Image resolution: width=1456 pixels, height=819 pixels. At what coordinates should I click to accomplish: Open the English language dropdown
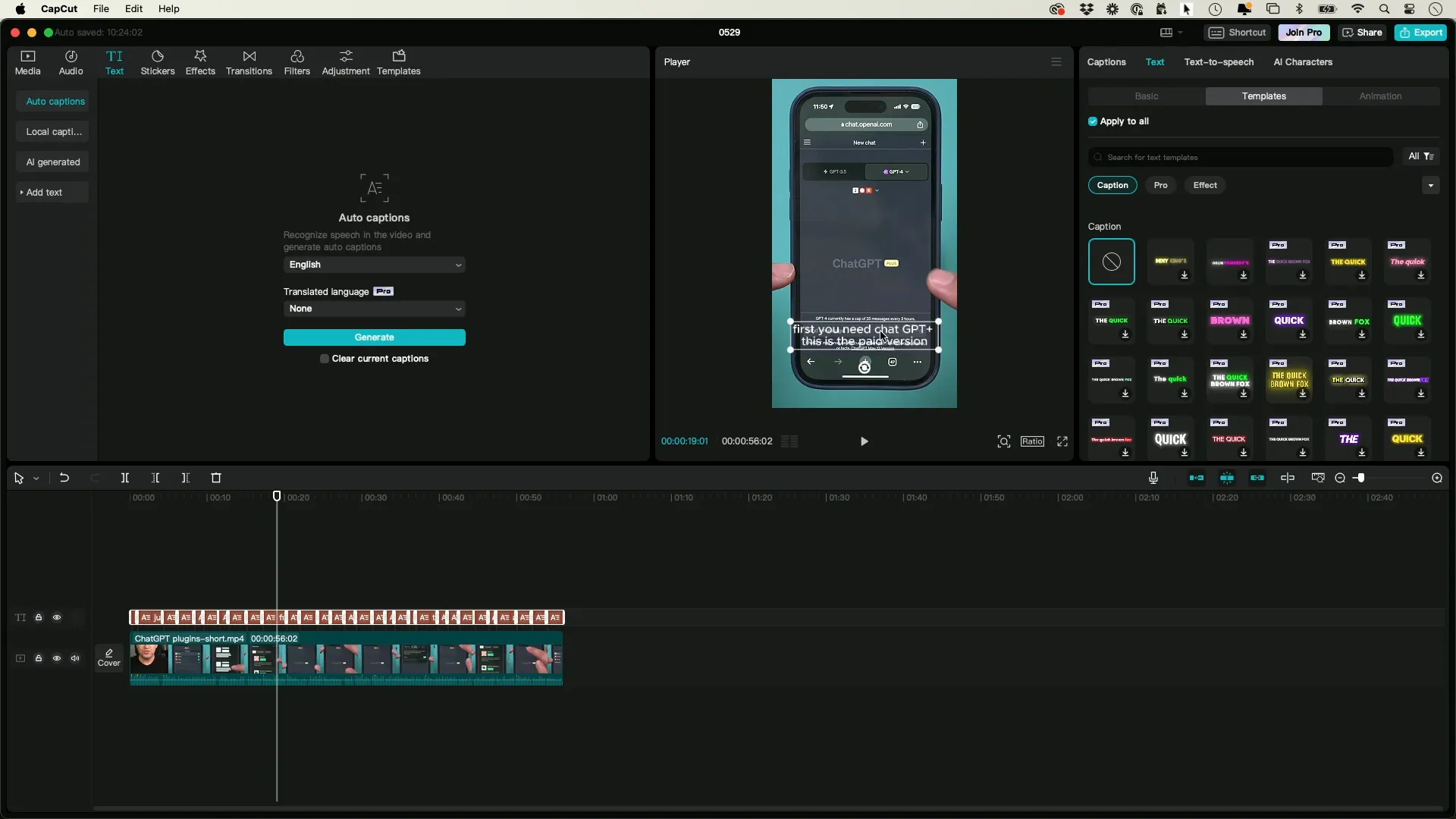[x=375, y=265]
